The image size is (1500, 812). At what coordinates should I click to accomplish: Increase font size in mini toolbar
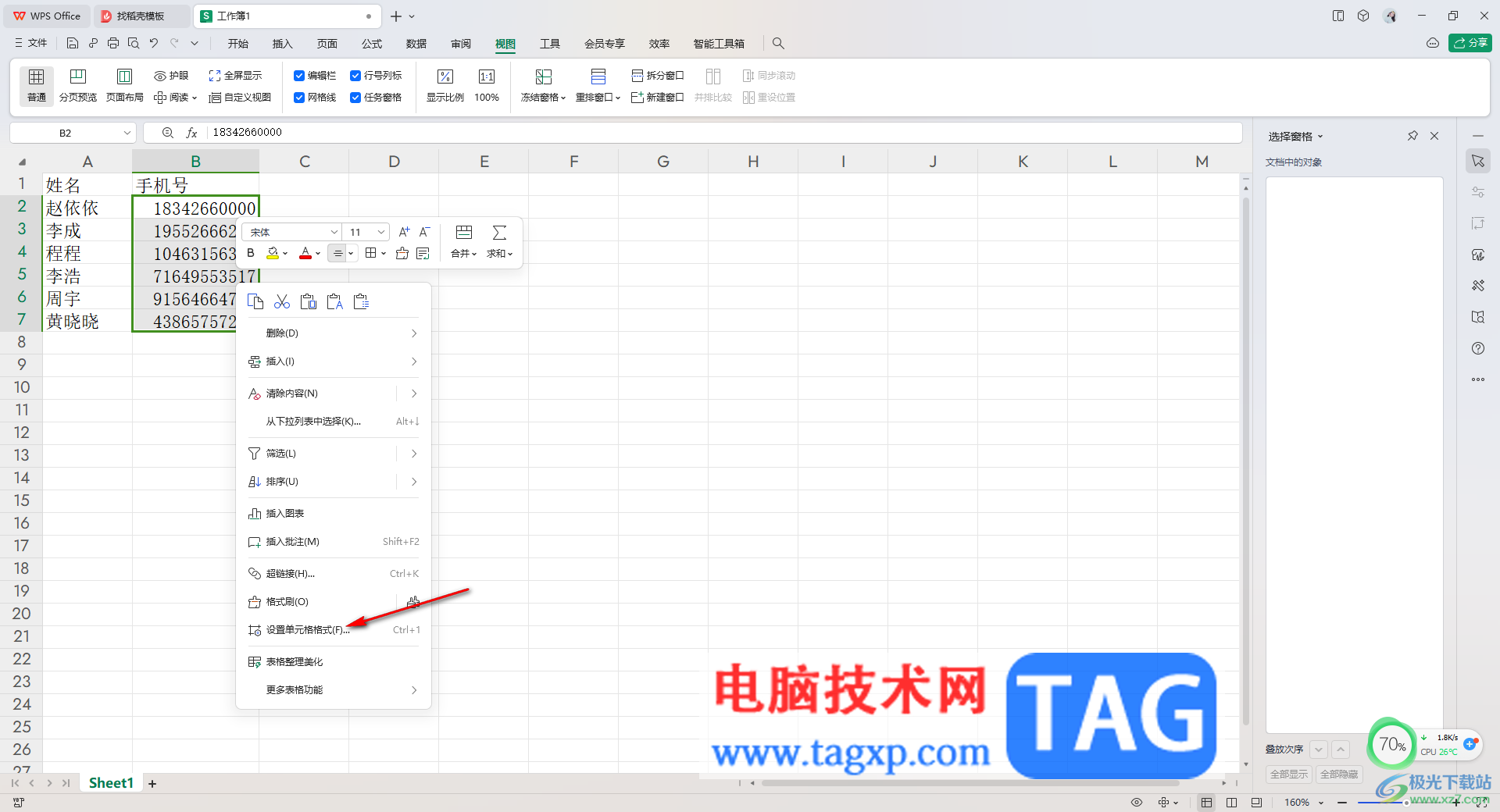tap(404, 232)
